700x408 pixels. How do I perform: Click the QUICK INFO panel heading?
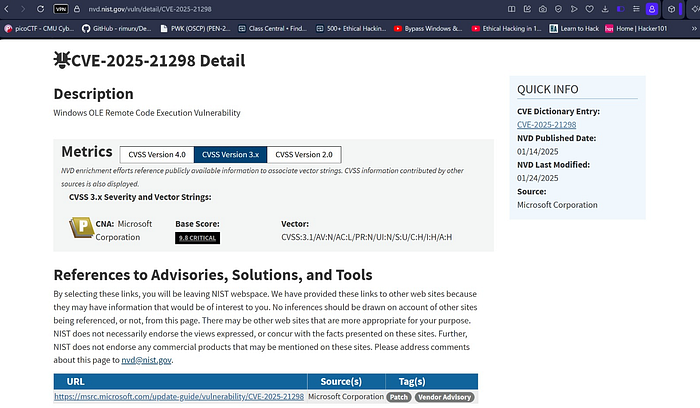pos(547,89)
